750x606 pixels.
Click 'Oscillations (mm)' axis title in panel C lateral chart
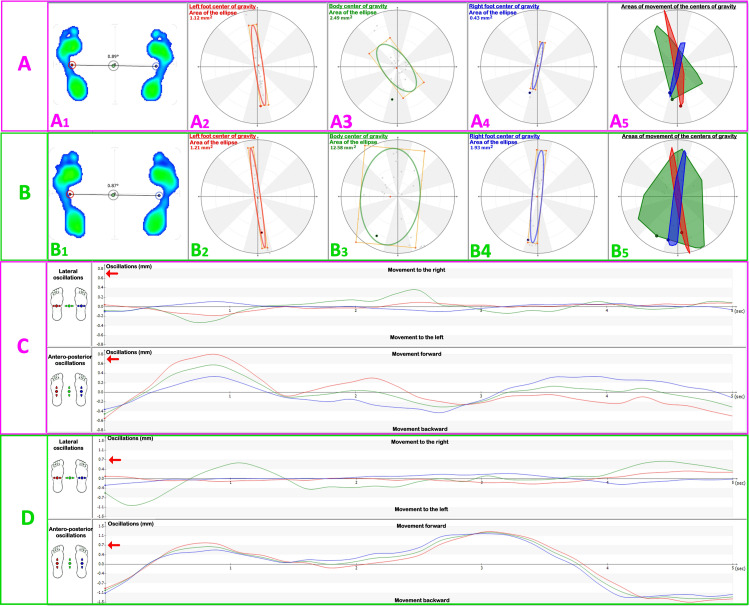129,266
